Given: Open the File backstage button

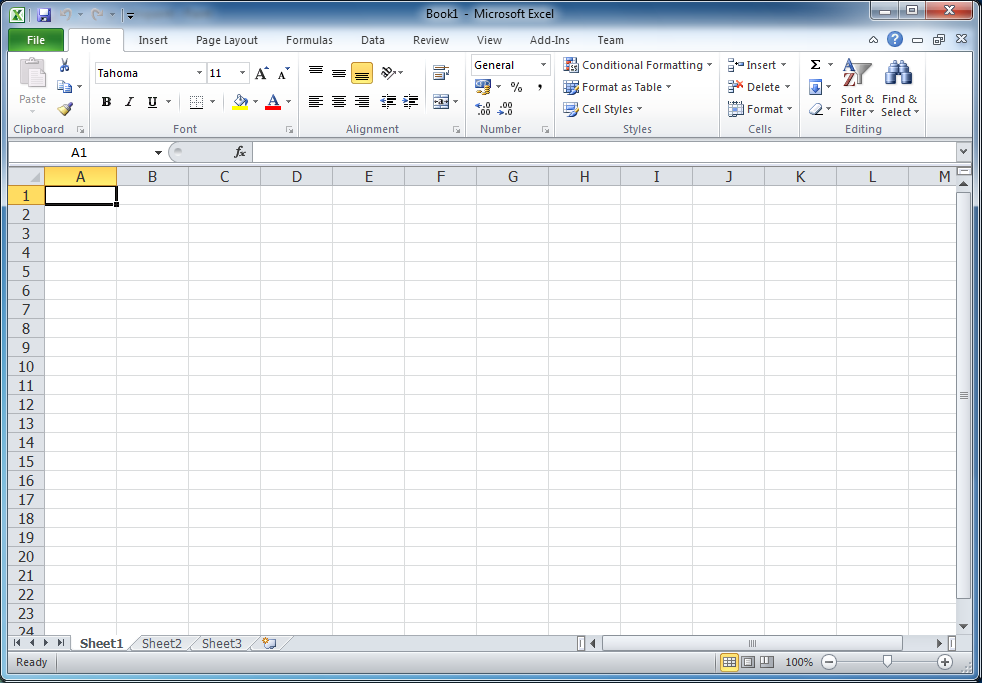Looking at the screenshot, I should click(x=36, y=40).
